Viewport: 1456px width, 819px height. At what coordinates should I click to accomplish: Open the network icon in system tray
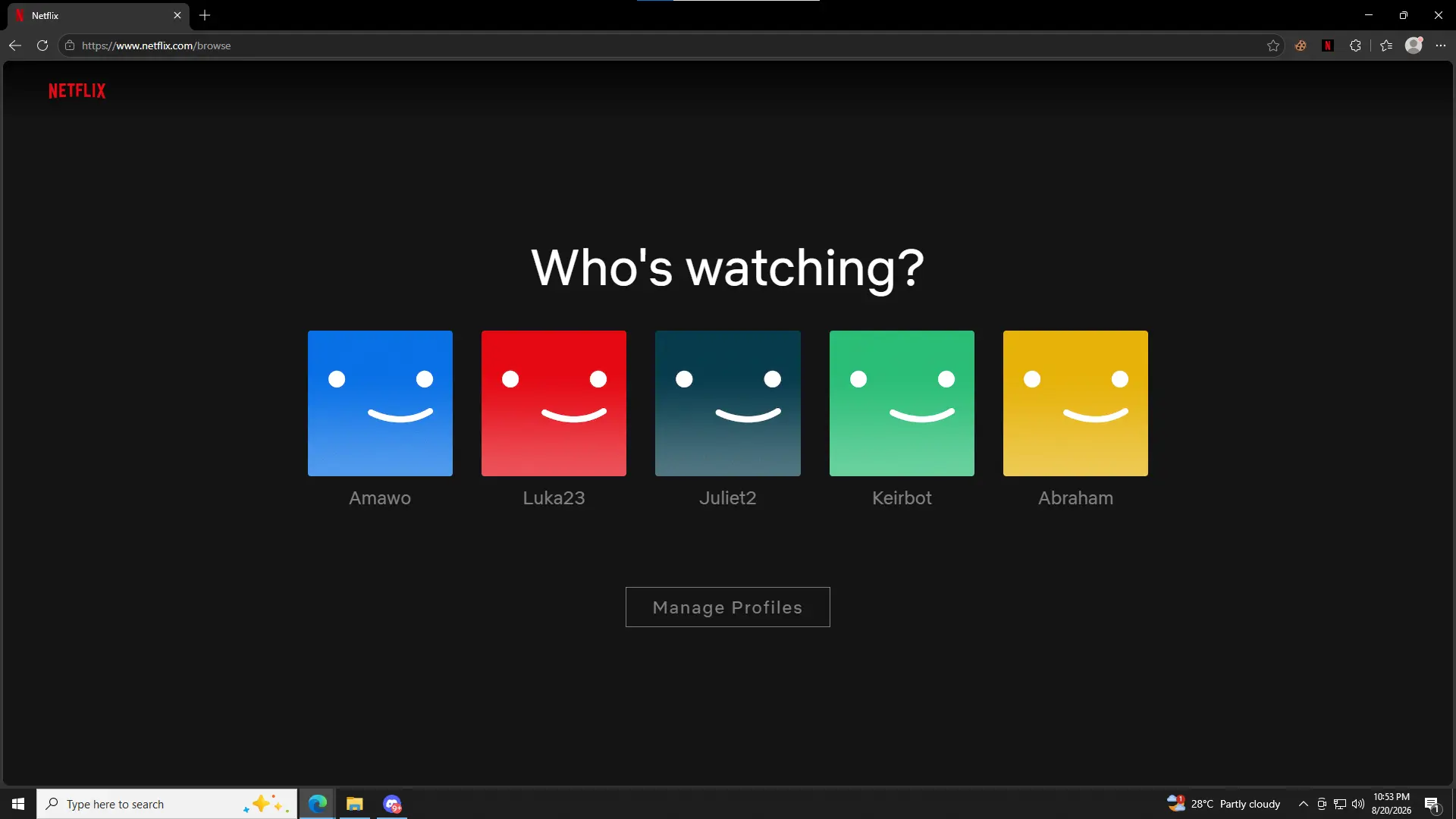pyautogui.click(x=1340, y=804)
